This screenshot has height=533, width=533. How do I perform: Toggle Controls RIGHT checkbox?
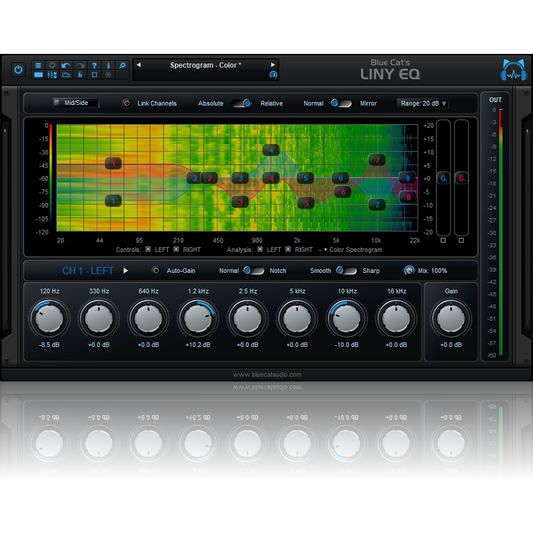click(x=176, y=250)
